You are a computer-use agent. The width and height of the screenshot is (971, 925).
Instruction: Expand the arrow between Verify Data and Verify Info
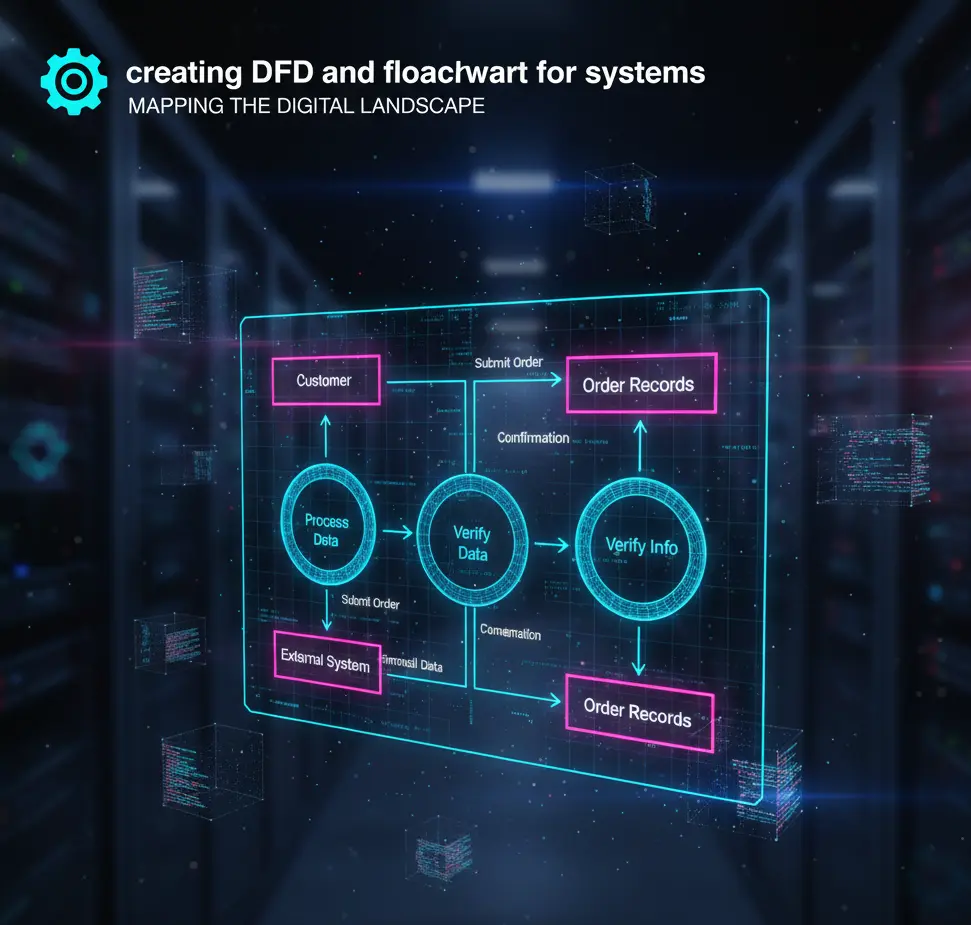549,544
